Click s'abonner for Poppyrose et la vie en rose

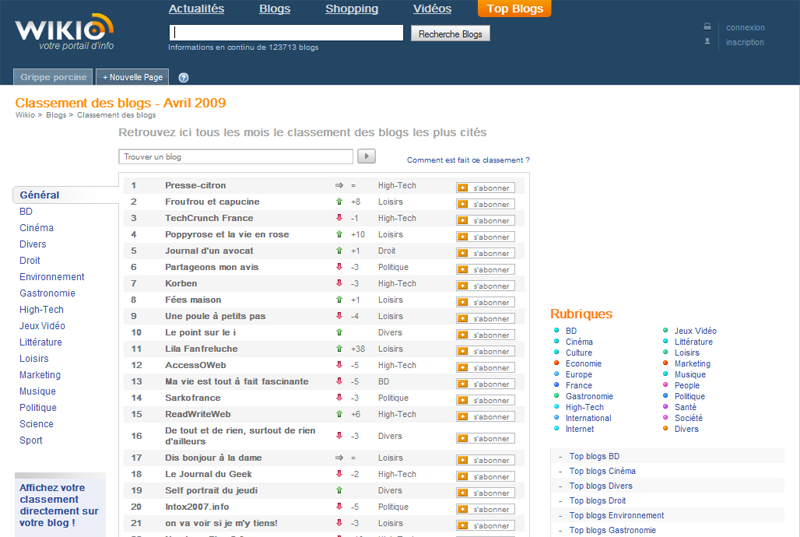[485, 237]
